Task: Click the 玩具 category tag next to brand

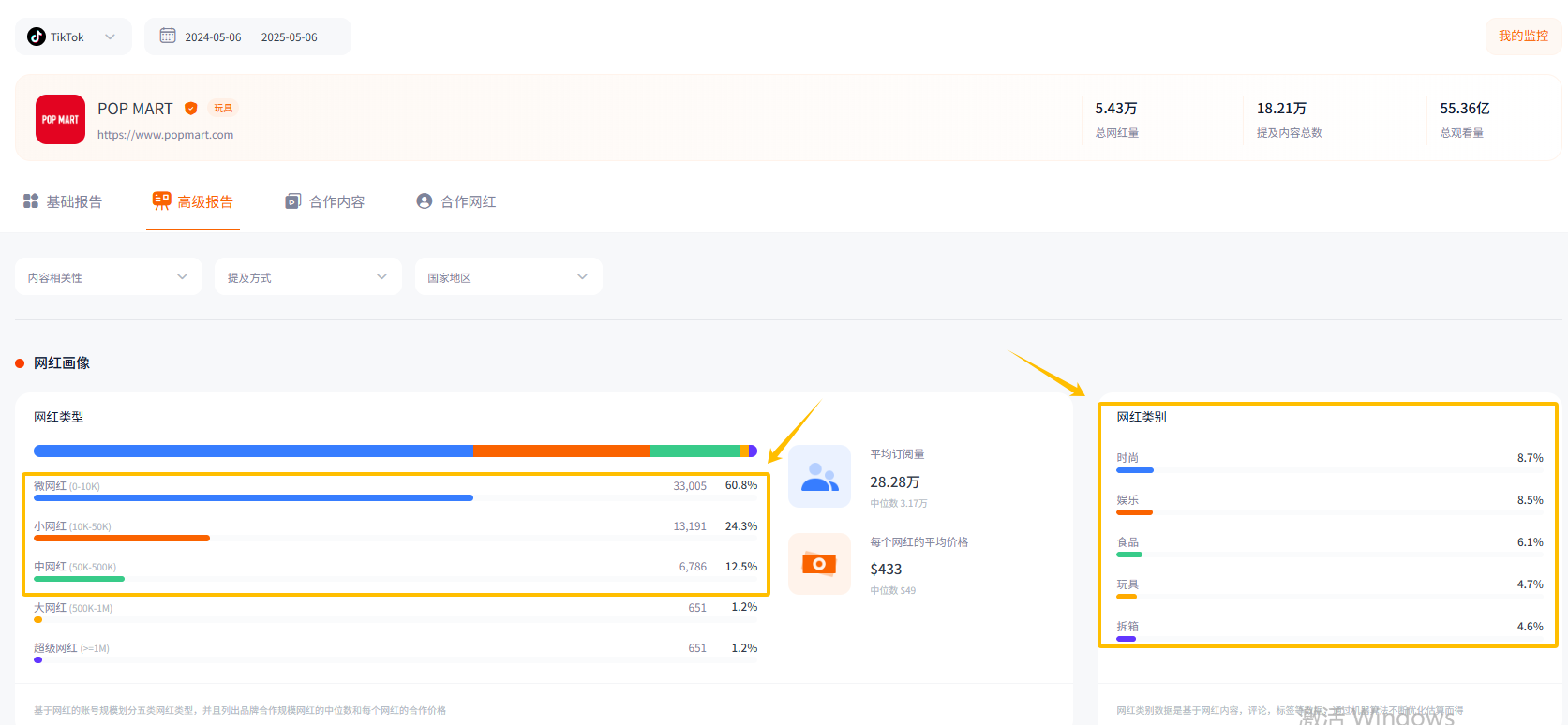Action: point(223,109)
